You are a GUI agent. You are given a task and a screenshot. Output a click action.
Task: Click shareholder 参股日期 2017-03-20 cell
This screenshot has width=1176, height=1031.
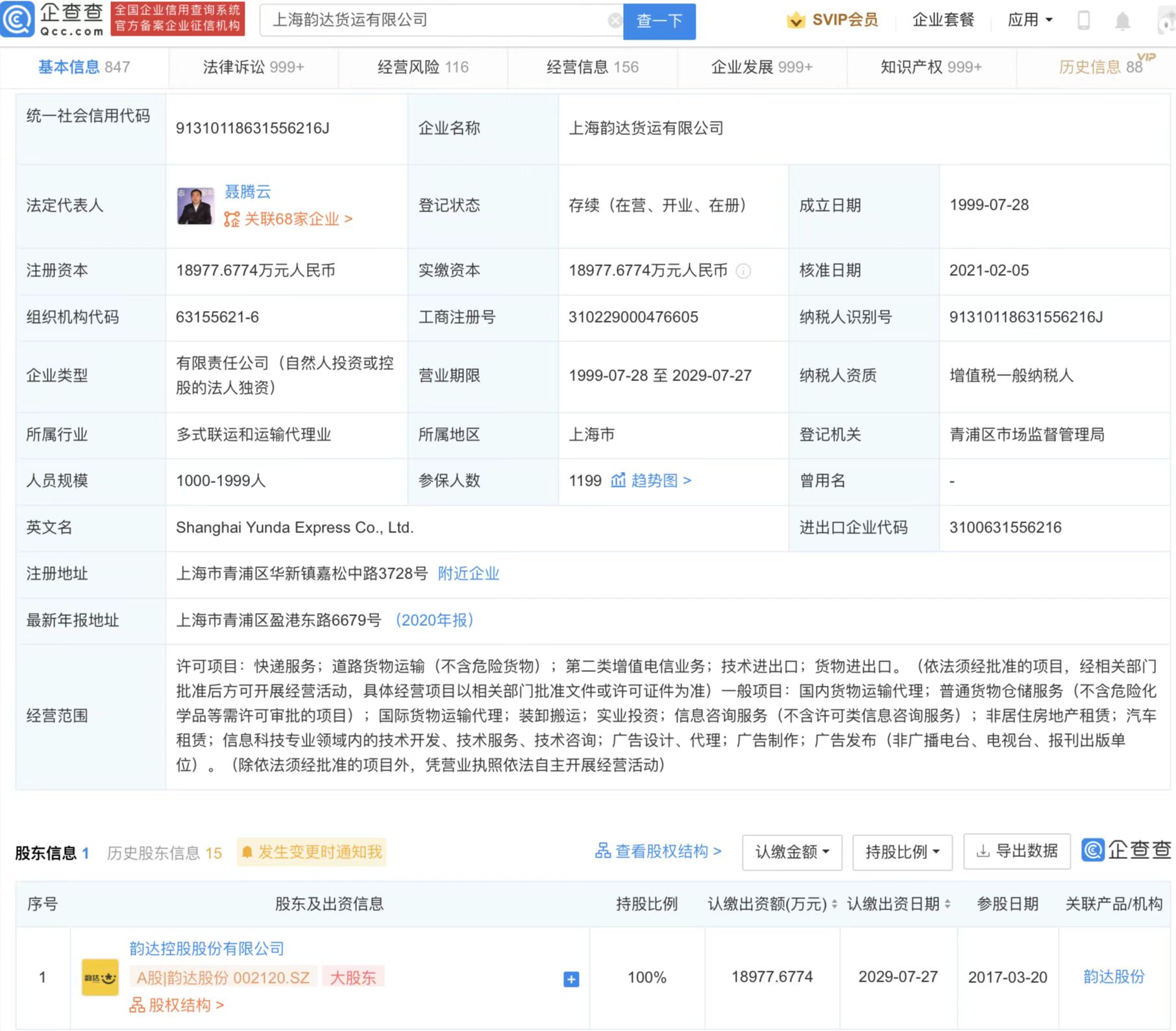1008,977
